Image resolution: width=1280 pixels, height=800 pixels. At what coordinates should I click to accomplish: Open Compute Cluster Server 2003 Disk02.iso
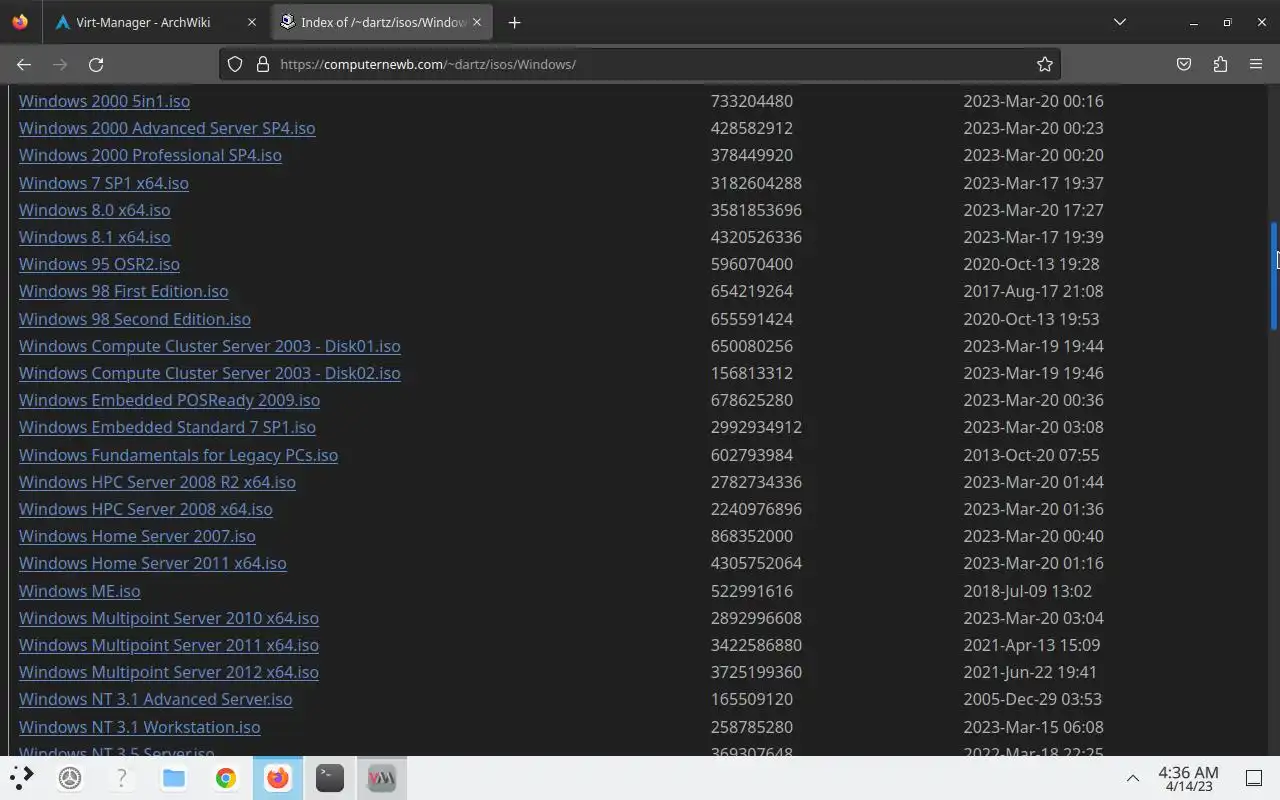(210, 373)
